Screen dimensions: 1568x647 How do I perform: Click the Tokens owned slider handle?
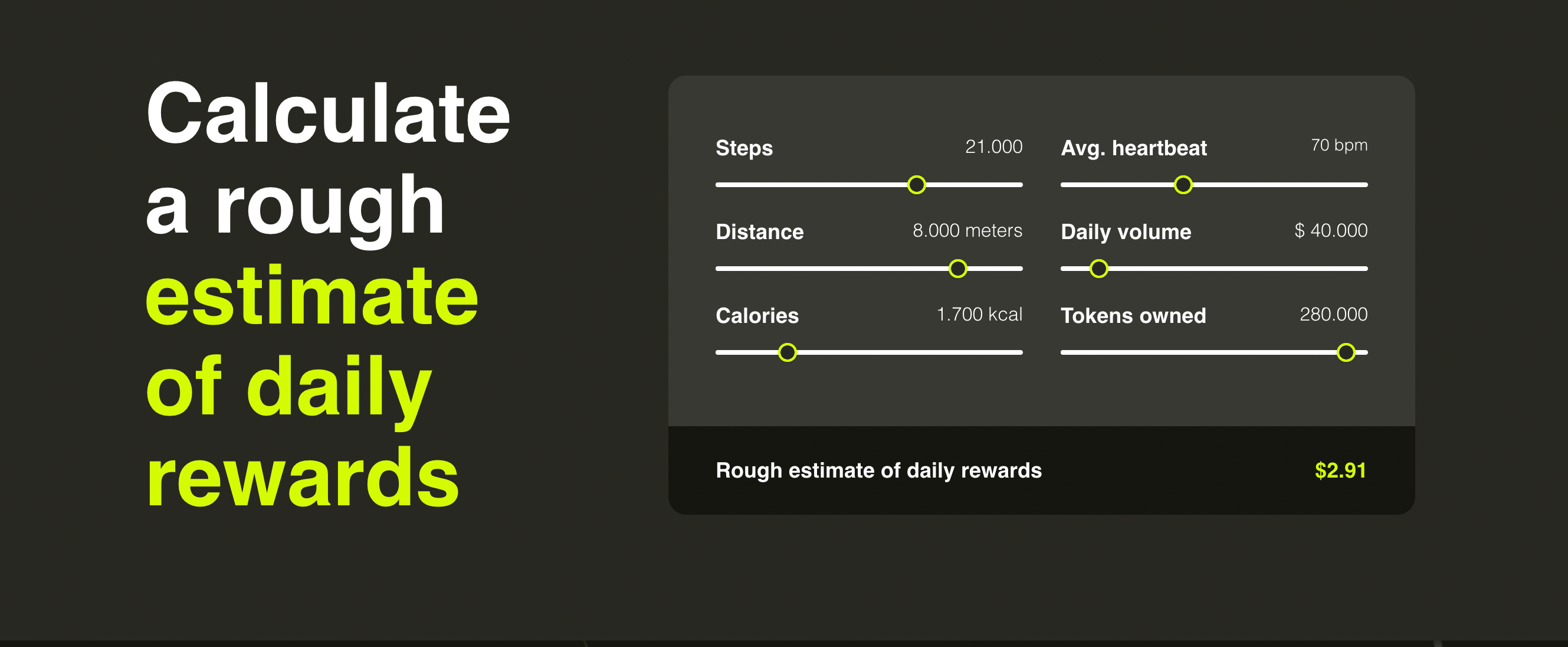point(1345,352)
